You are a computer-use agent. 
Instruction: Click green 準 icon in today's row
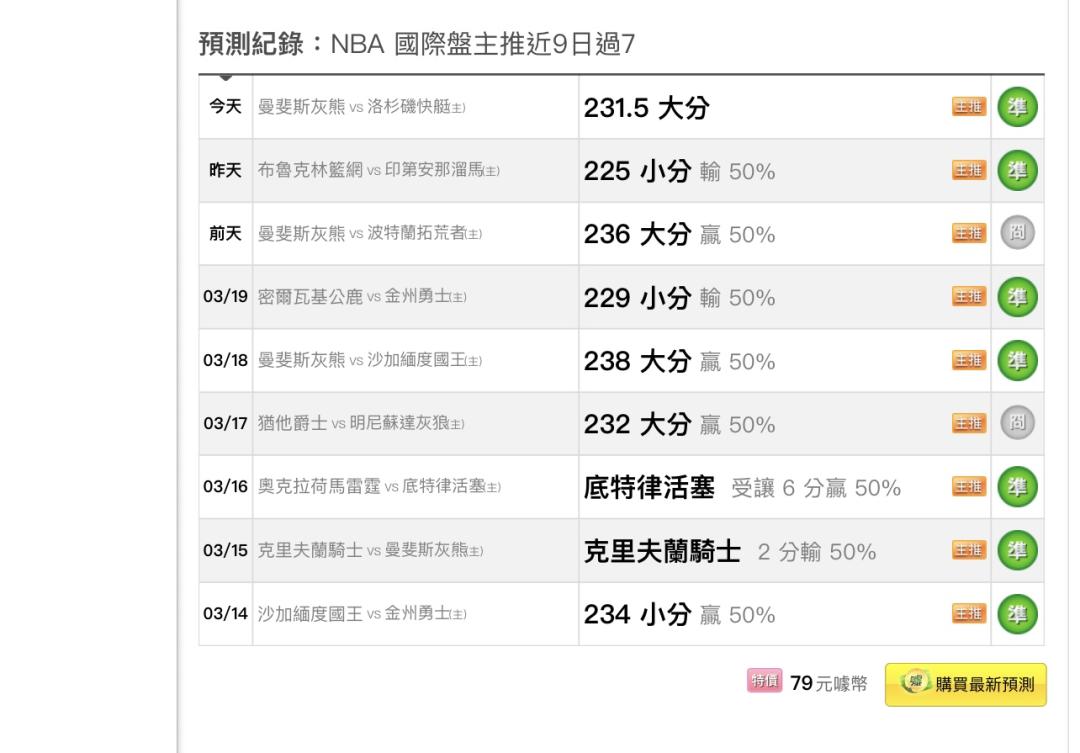1017,107
